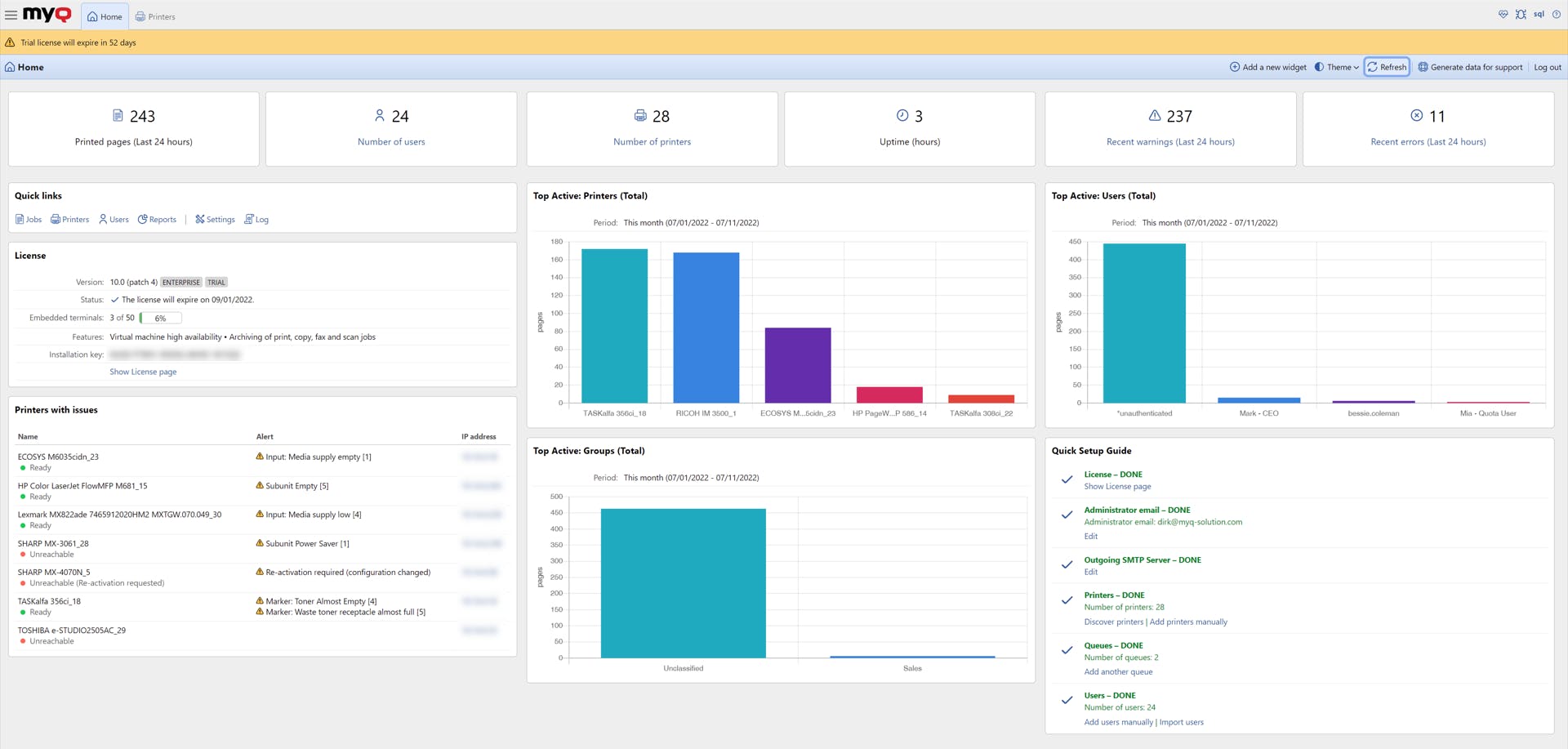The width and height of the screenshot is (1568, 749).
Task: Click the warning icon beside Subunit Power Saver
Action: coord(260,543)
